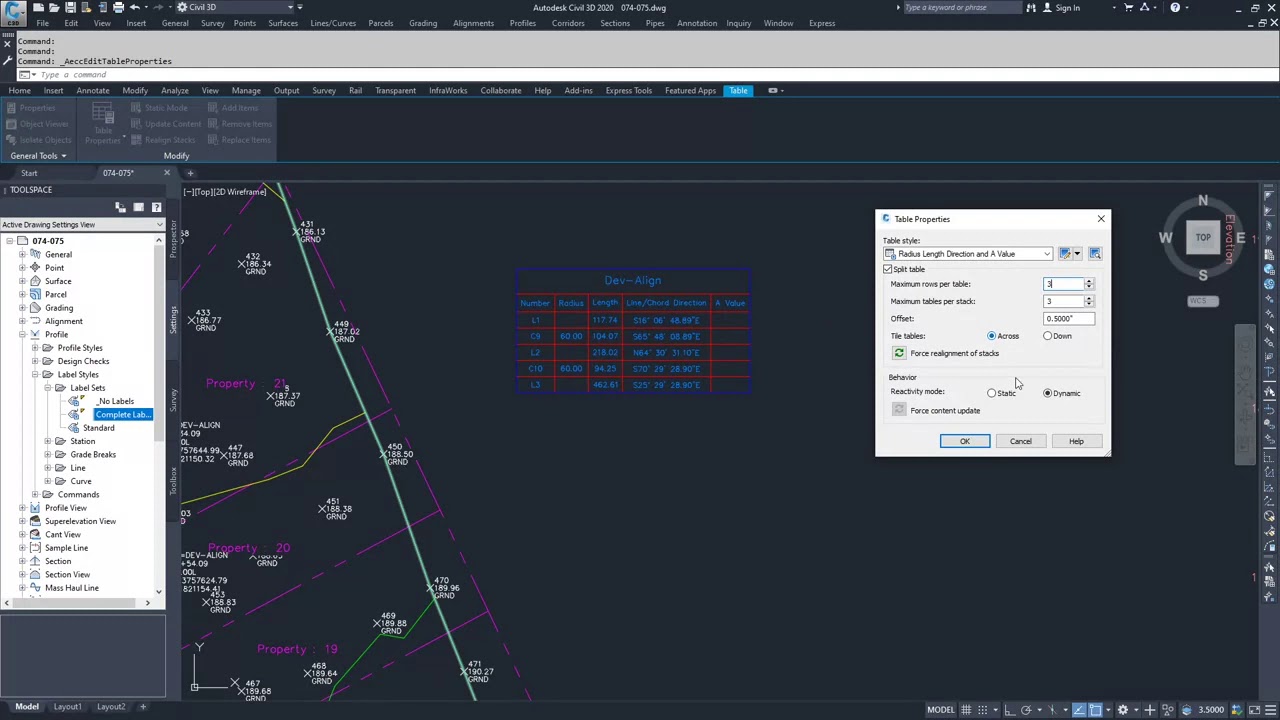Click the Help question mark icon in title bar
The height and width of the screenshot is (720, 1280).
(1175, 8)
